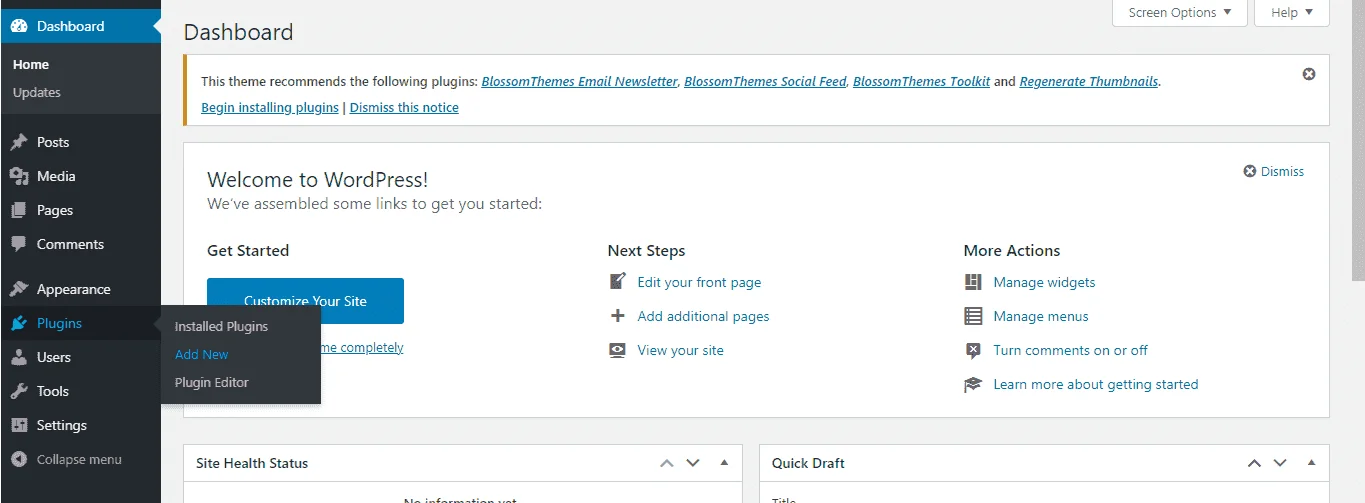Open BlossomThemes Email Newsletter plugin link
The width and height of the screenshot is (1365, 503).
coord(579,82)
